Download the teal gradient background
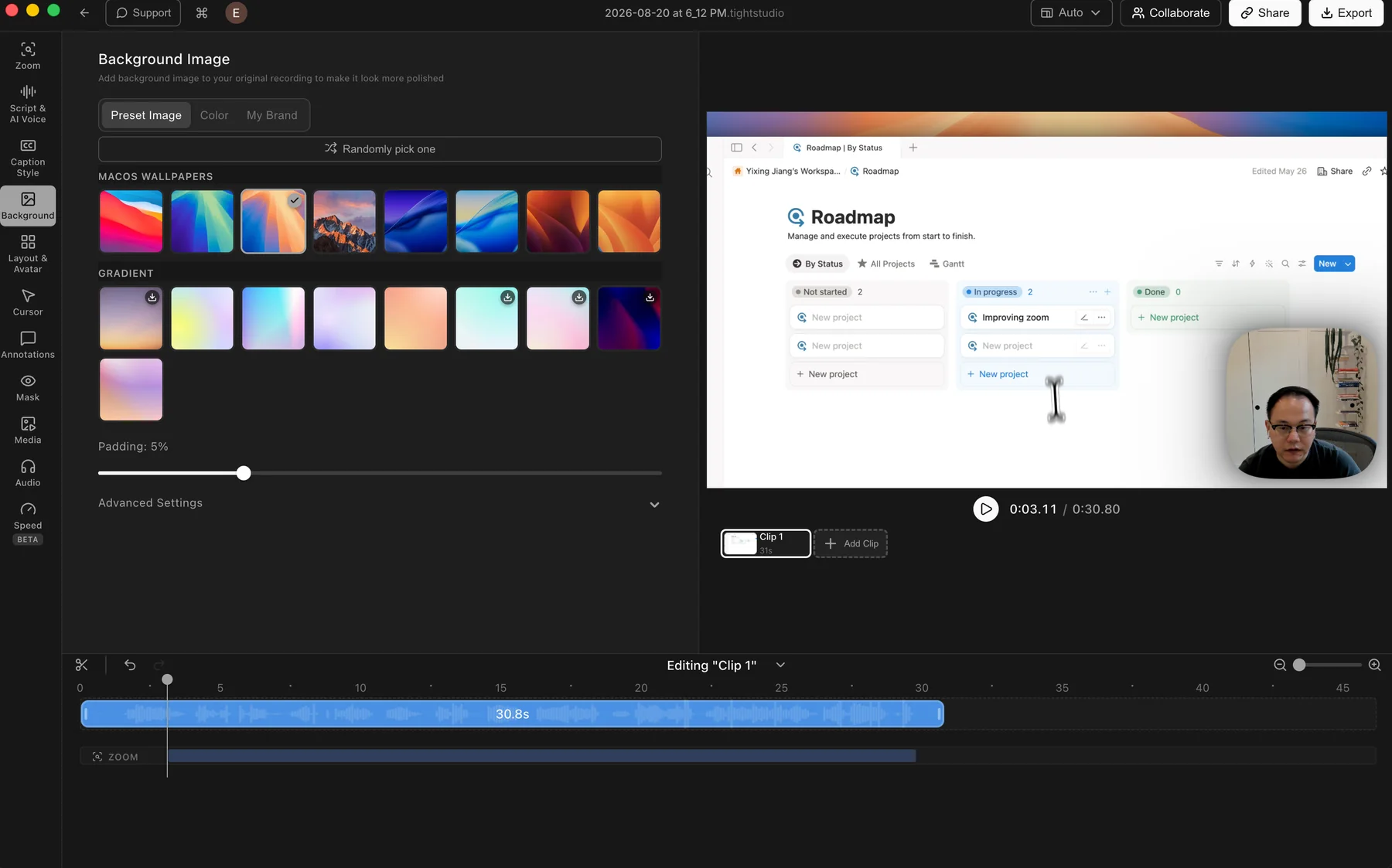Viewport: 1392px width, 868px height. point(507,298)
